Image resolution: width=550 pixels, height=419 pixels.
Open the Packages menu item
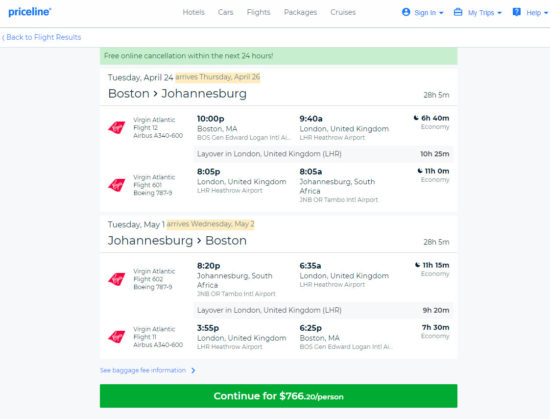(301, 12)
